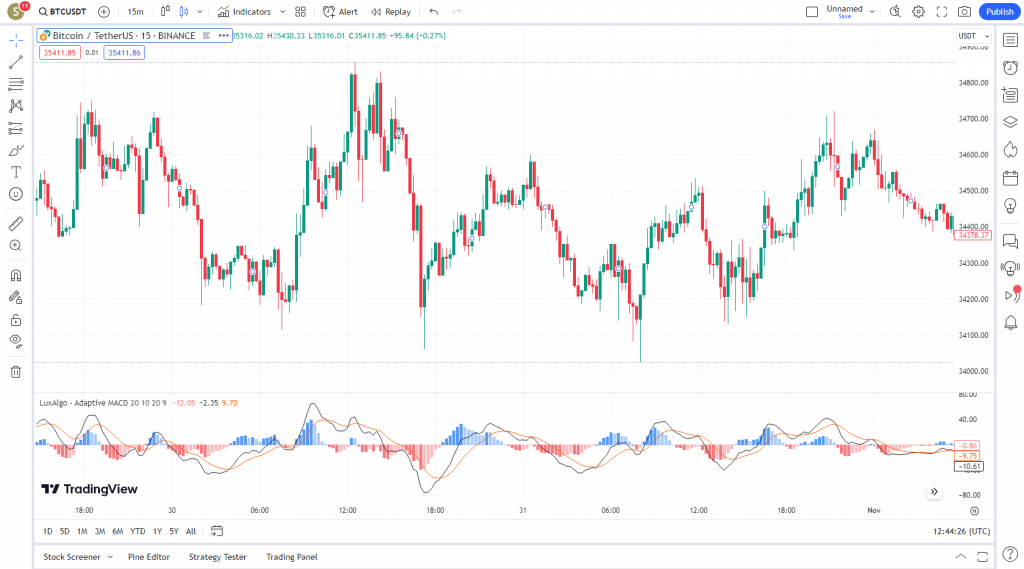Toggle magnet mode for drawings
The height and width of the screenshot is (569, 1024).
[16, 275]
